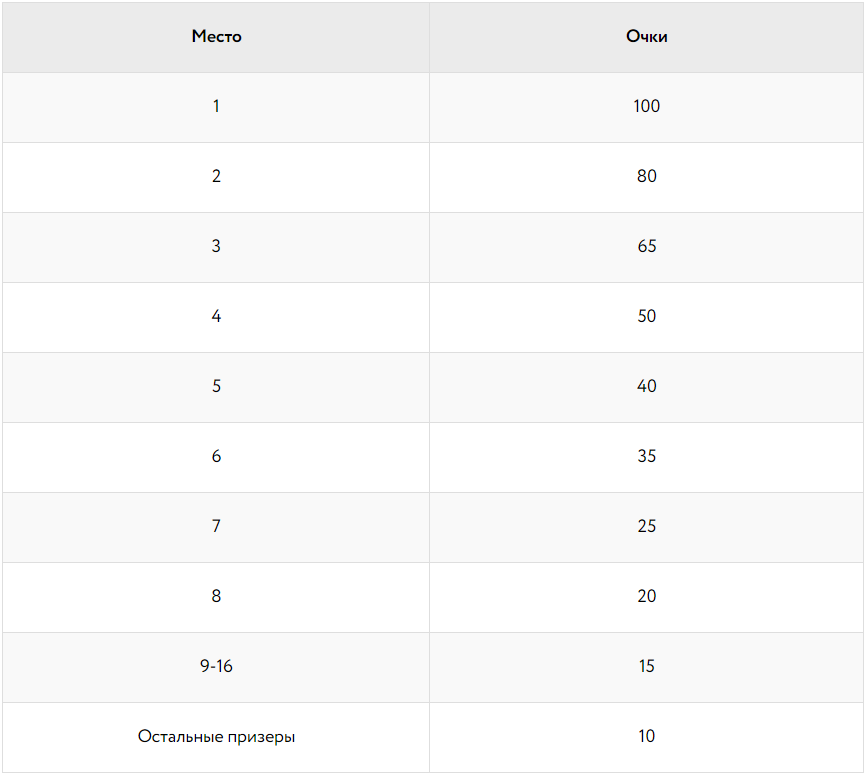Click the 20 points value
Image resolution: width=867 pixels, height=777 pixels.
(646, 596)
